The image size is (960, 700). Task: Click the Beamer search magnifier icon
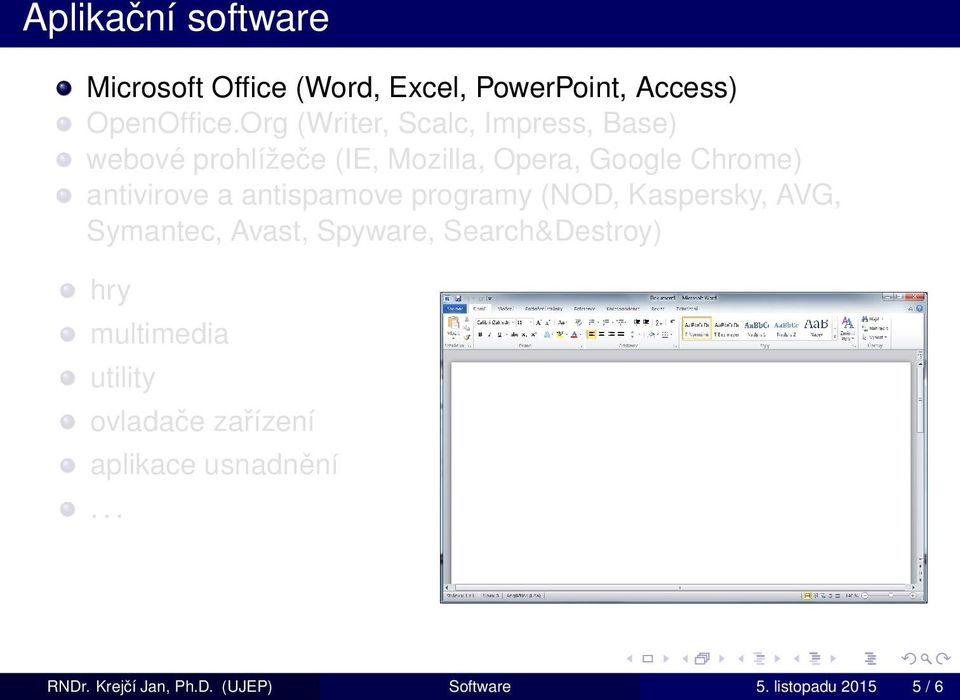point(926,659)
